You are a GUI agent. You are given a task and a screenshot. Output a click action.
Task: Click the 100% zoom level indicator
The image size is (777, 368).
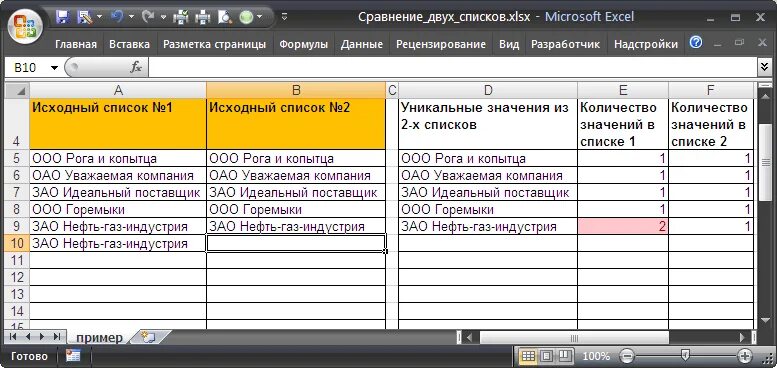point(596,356)
